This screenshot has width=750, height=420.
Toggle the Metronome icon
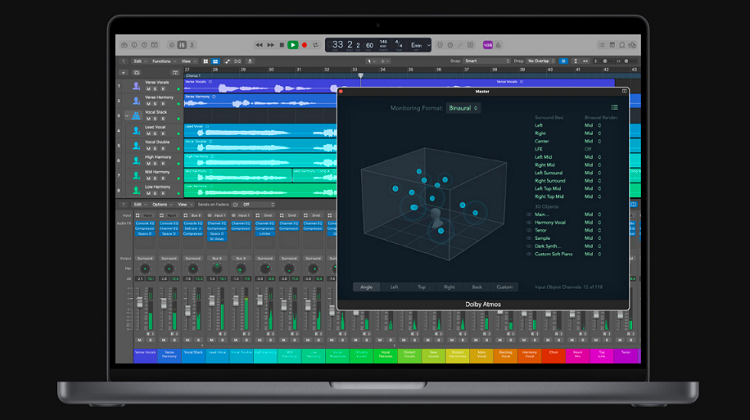click(498, 45)
